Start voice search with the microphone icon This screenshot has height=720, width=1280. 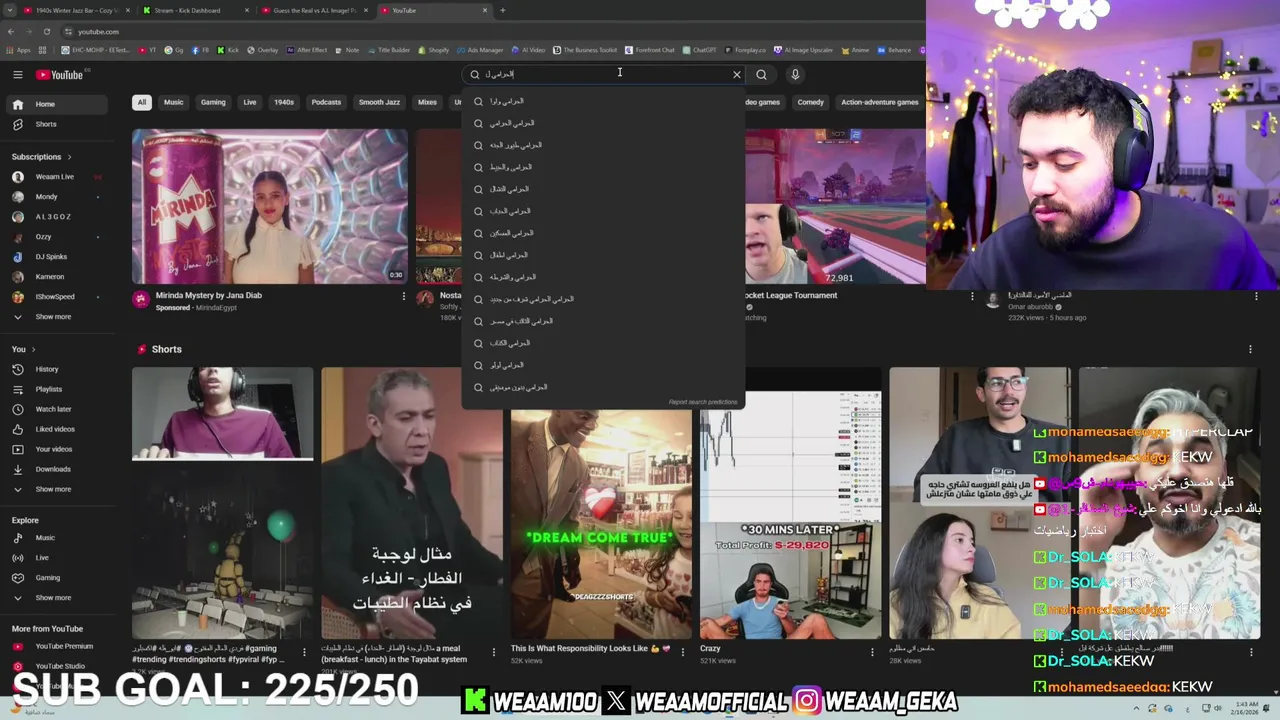(795, 74)
